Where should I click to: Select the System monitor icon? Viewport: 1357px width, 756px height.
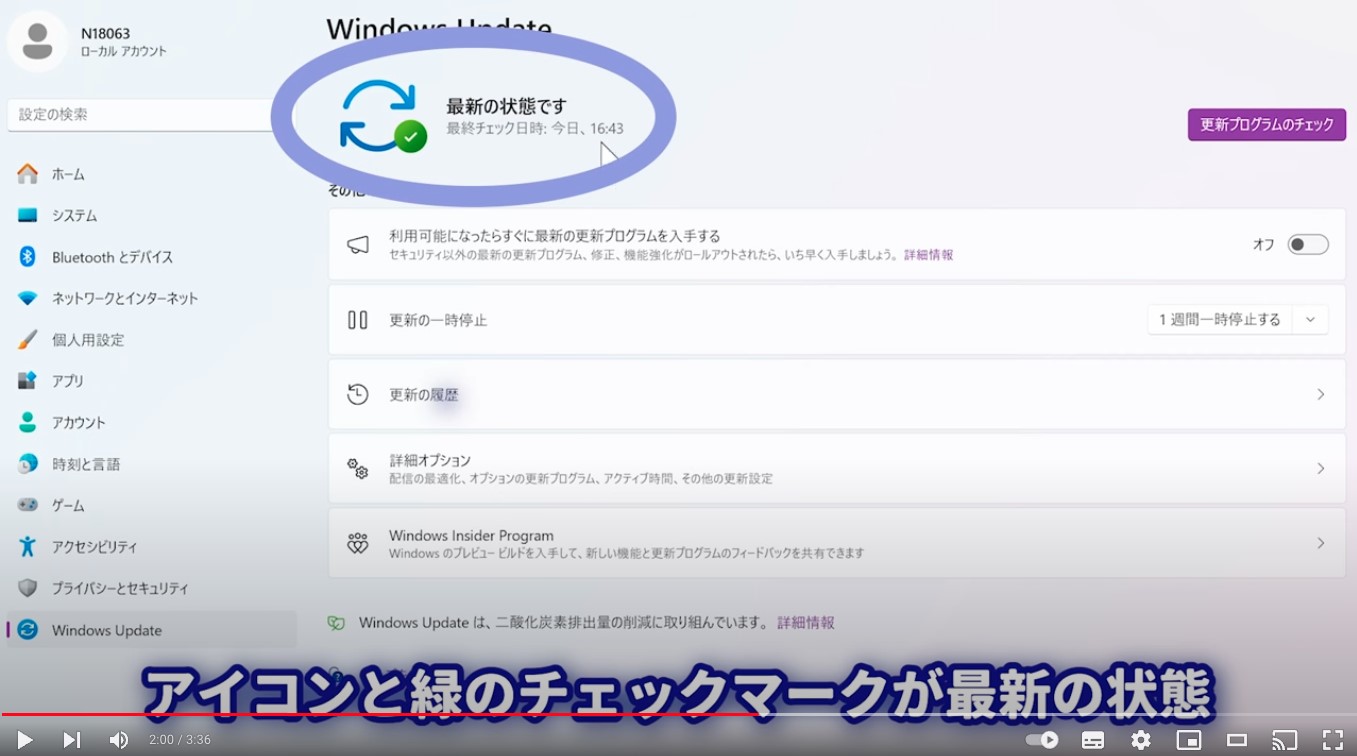(28, 215)
